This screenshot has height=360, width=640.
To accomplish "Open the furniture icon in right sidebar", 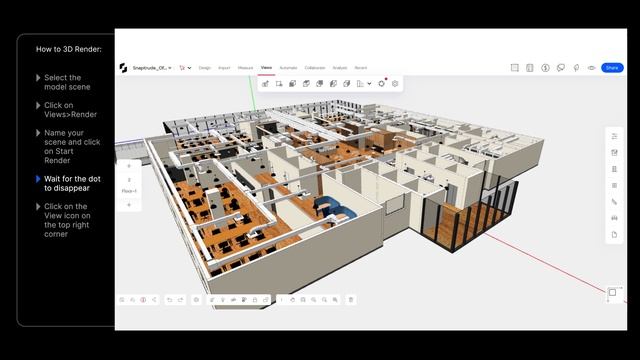I will click(x=614, y=218).
